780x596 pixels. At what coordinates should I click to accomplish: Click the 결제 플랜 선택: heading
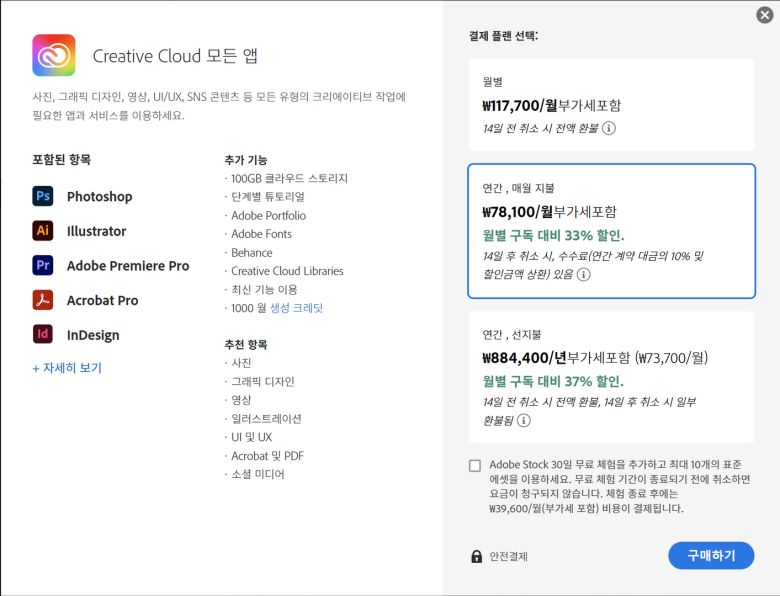503,36
